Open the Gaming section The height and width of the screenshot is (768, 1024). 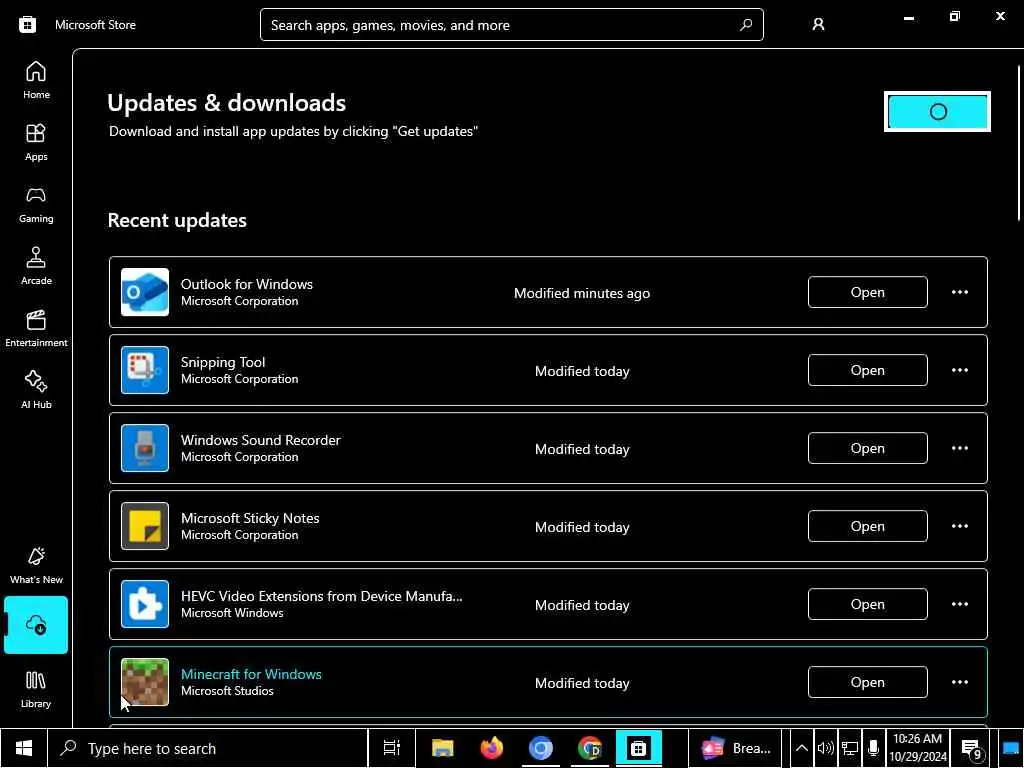[36, 204]
